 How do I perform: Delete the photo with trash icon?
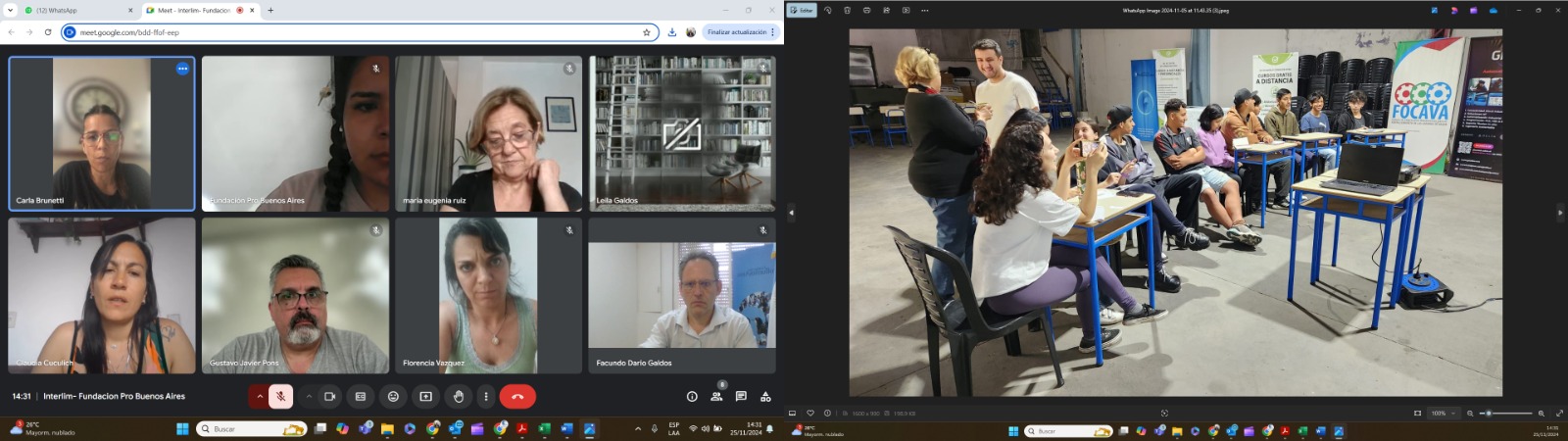coord(847,10)
